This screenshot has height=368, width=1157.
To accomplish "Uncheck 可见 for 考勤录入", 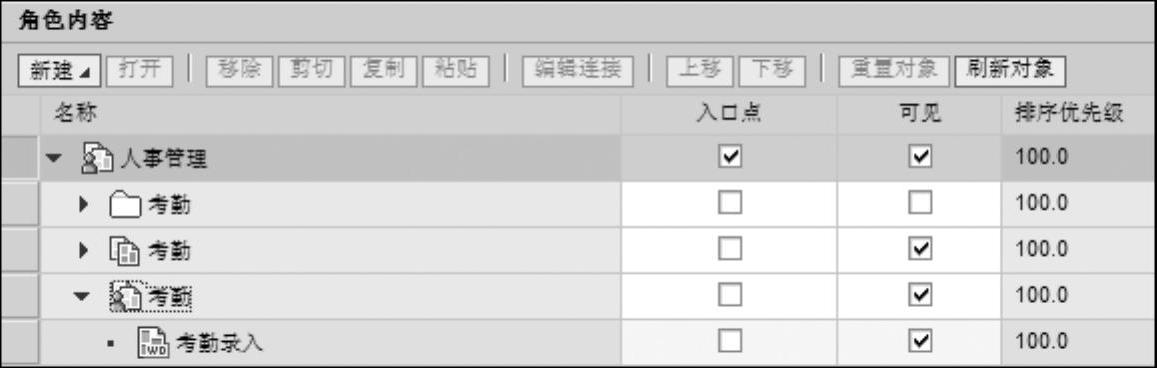I will point(920,341).
